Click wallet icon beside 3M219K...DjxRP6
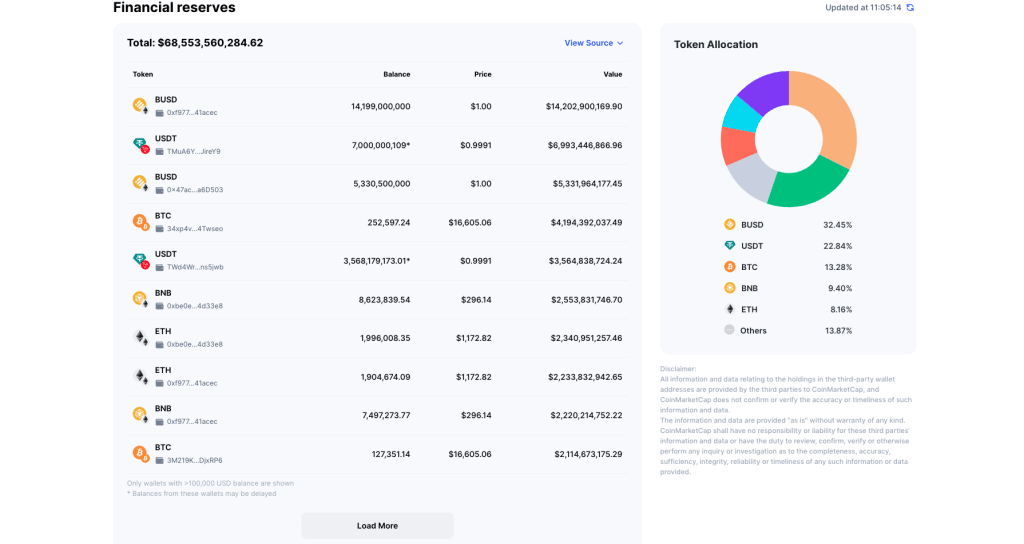 coord(159,460)
